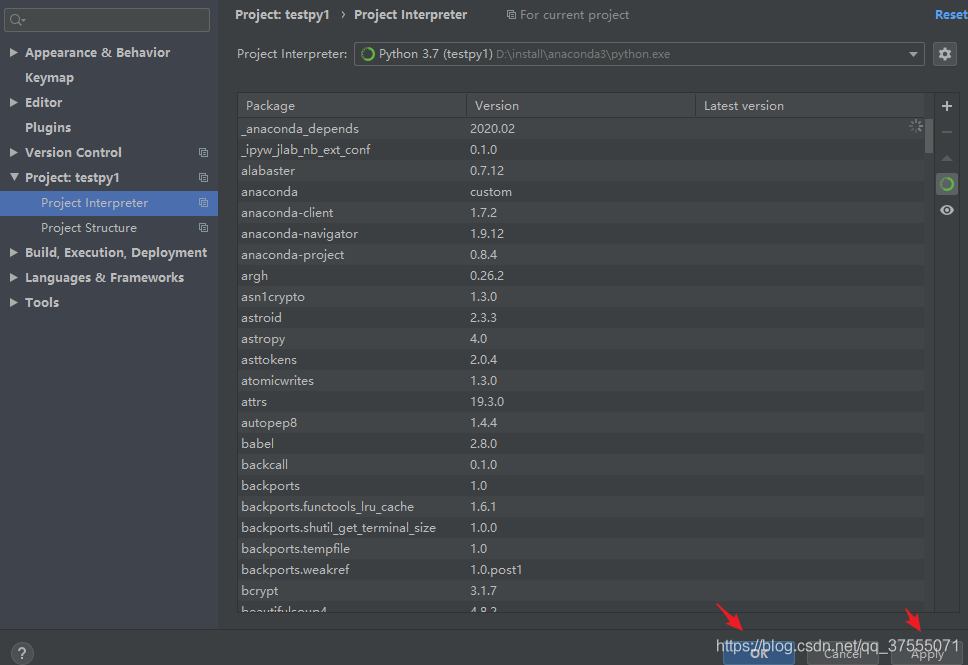Viewport: 968px width, 665px height.
Task: Add a package with the plus icon
Action: (x=946, y=106)
